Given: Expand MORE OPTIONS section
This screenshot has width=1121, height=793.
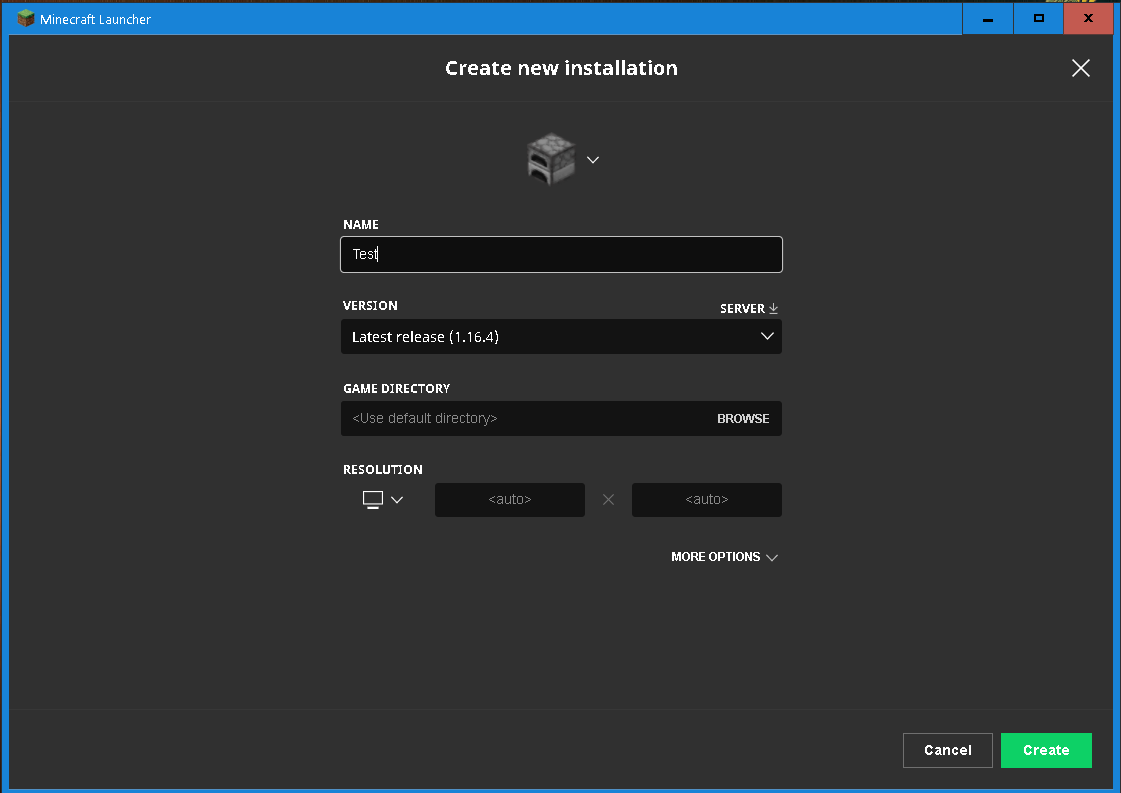Looking at the screenshot, I should coord(724,557).
